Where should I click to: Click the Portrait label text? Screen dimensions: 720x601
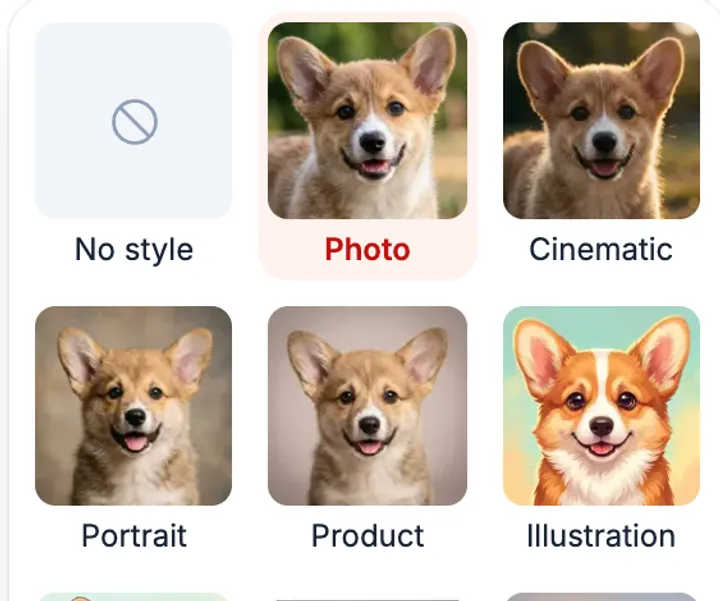click(x=134, y=536)
